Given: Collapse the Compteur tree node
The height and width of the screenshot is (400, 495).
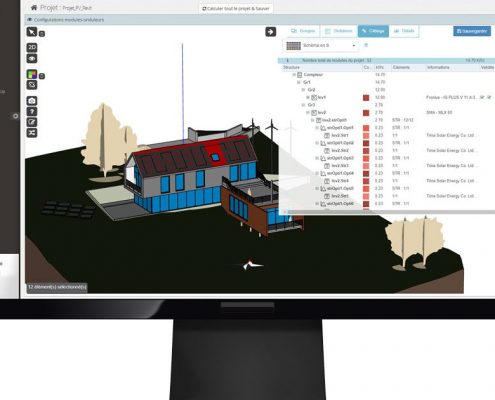Looking at the screenshot, I should (x=294, y=75).
